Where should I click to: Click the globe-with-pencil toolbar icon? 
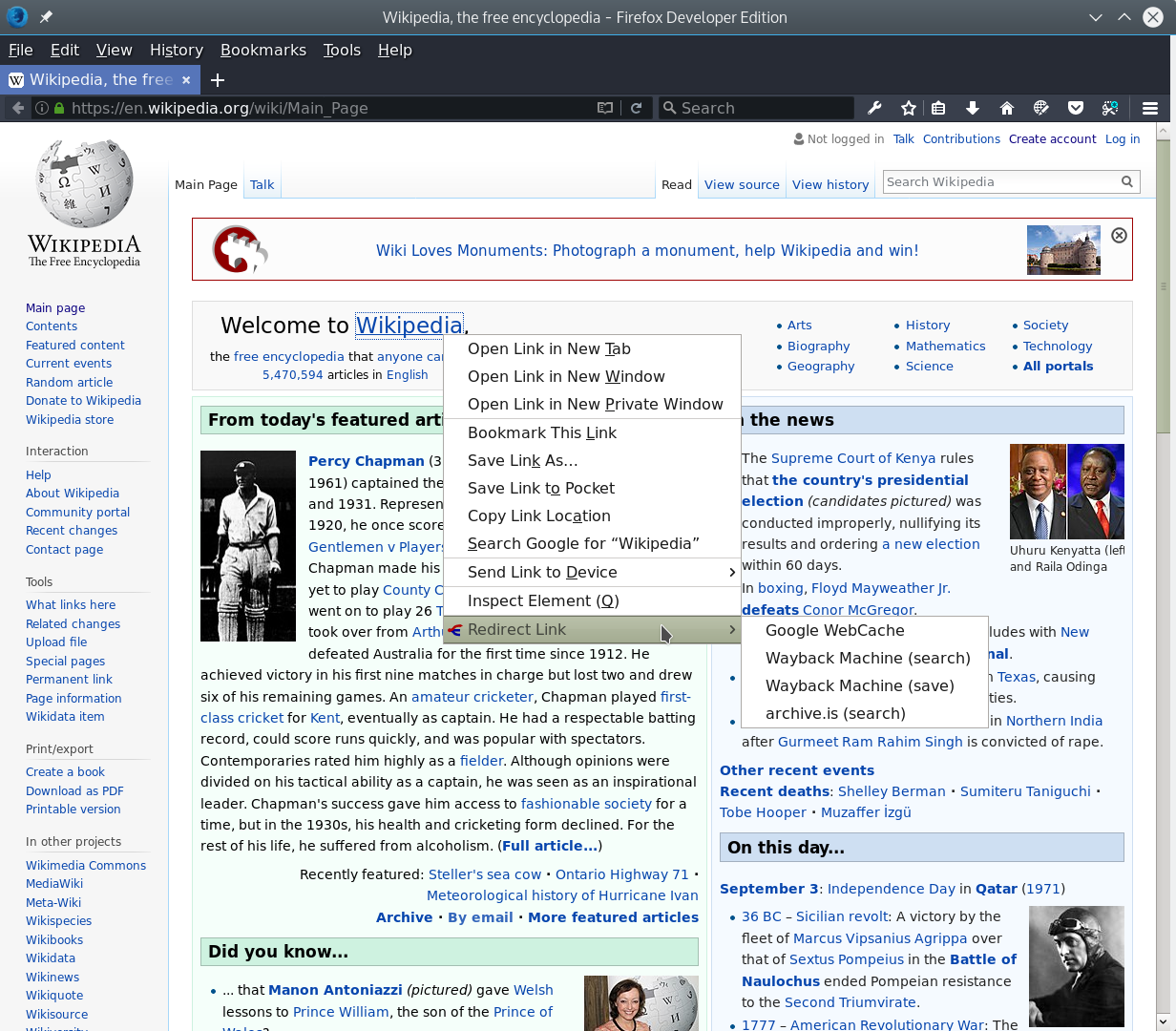(x=1041, y=108)
